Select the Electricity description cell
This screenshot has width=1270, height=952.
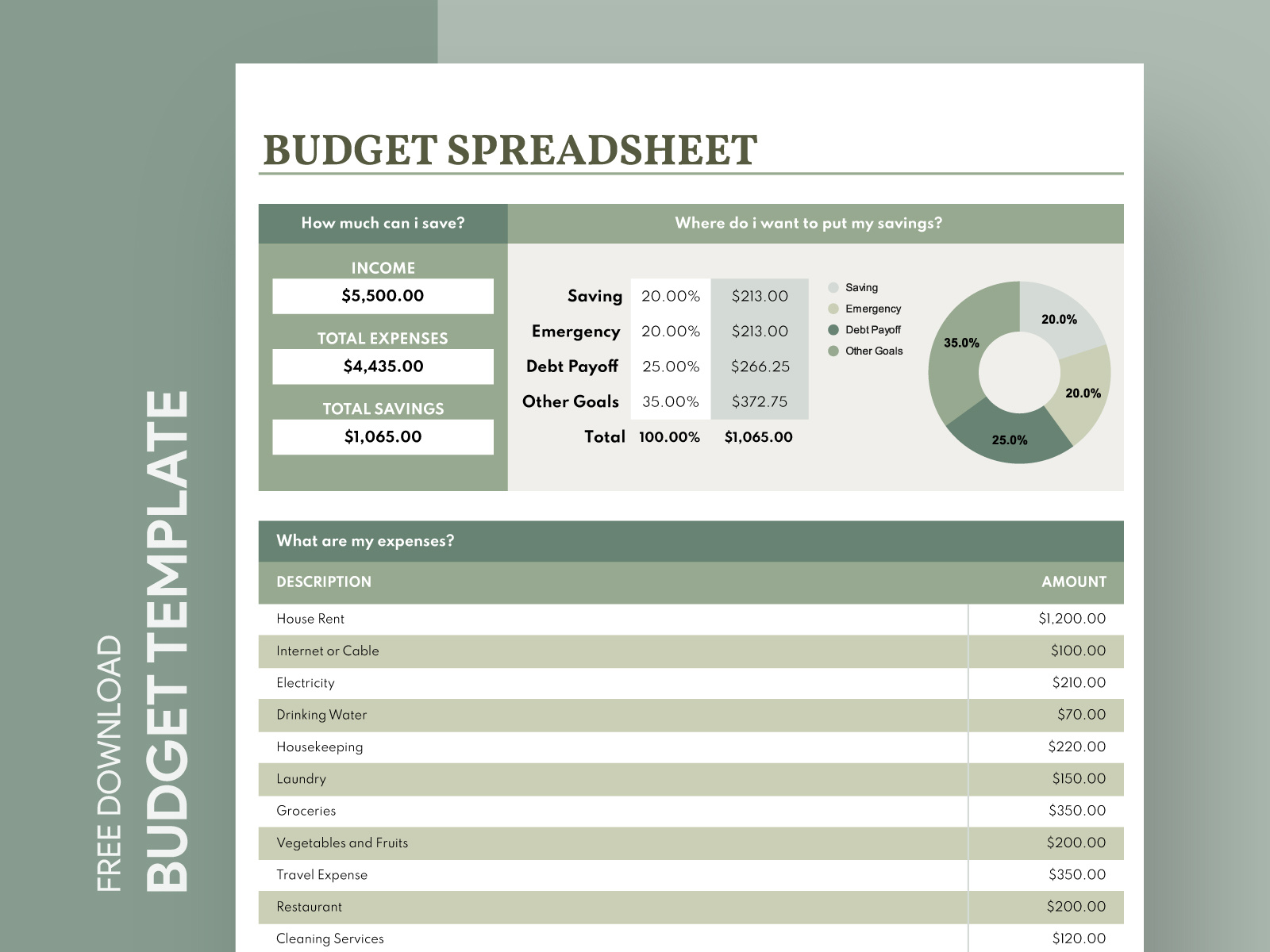pos(613,683)
